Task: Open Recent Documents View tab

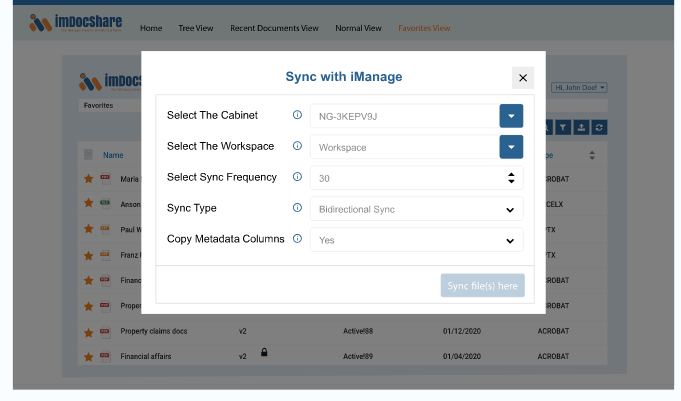Action: 274,28
